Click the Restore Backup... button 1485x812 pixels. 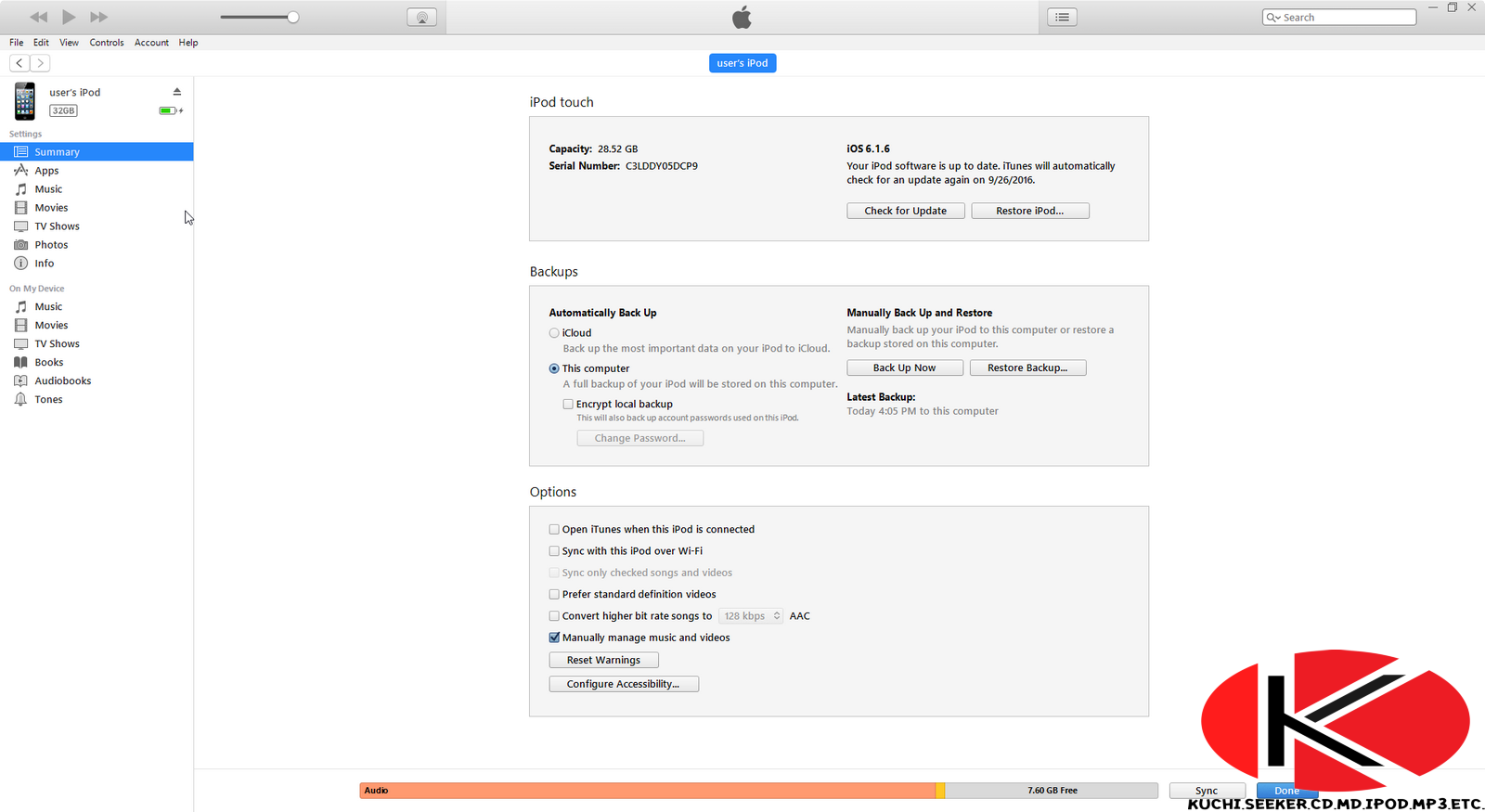pos(1027,367)
